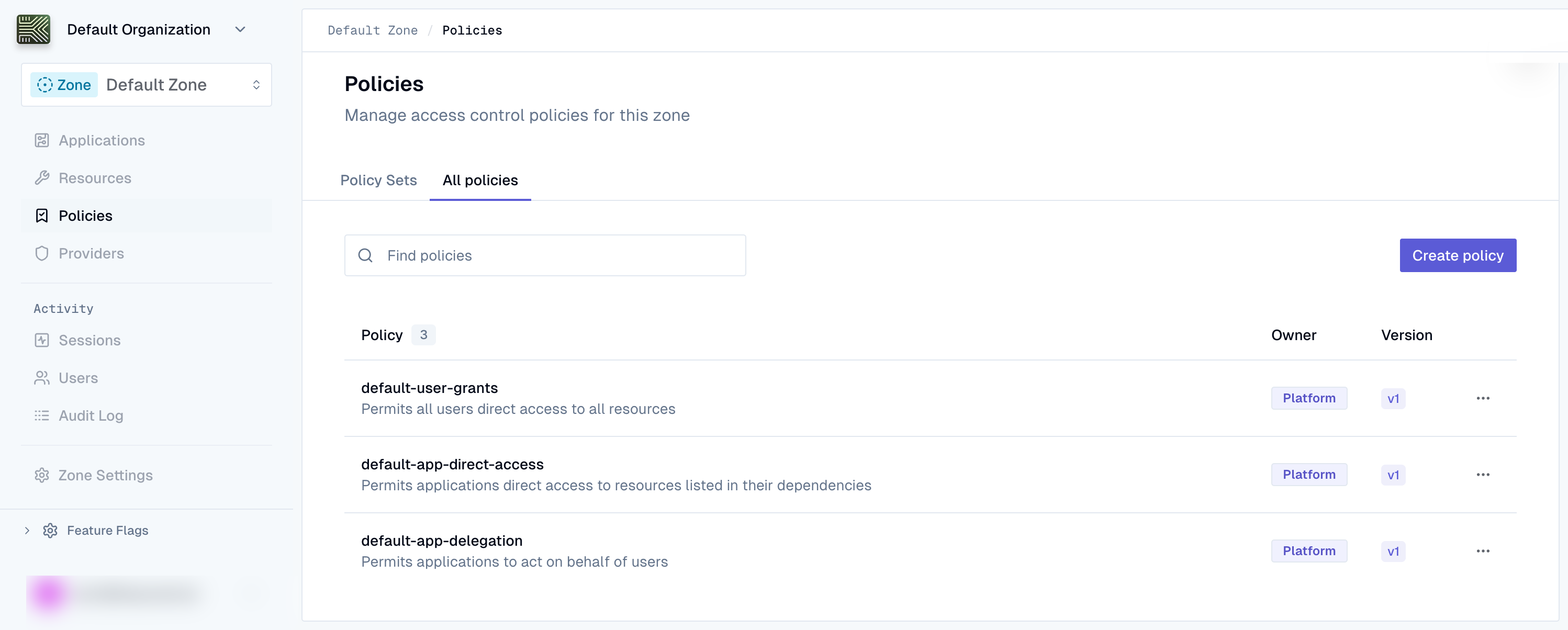Select the Resources wrench icon
This screenshot has width=1568, height=630.
point(41,178)
